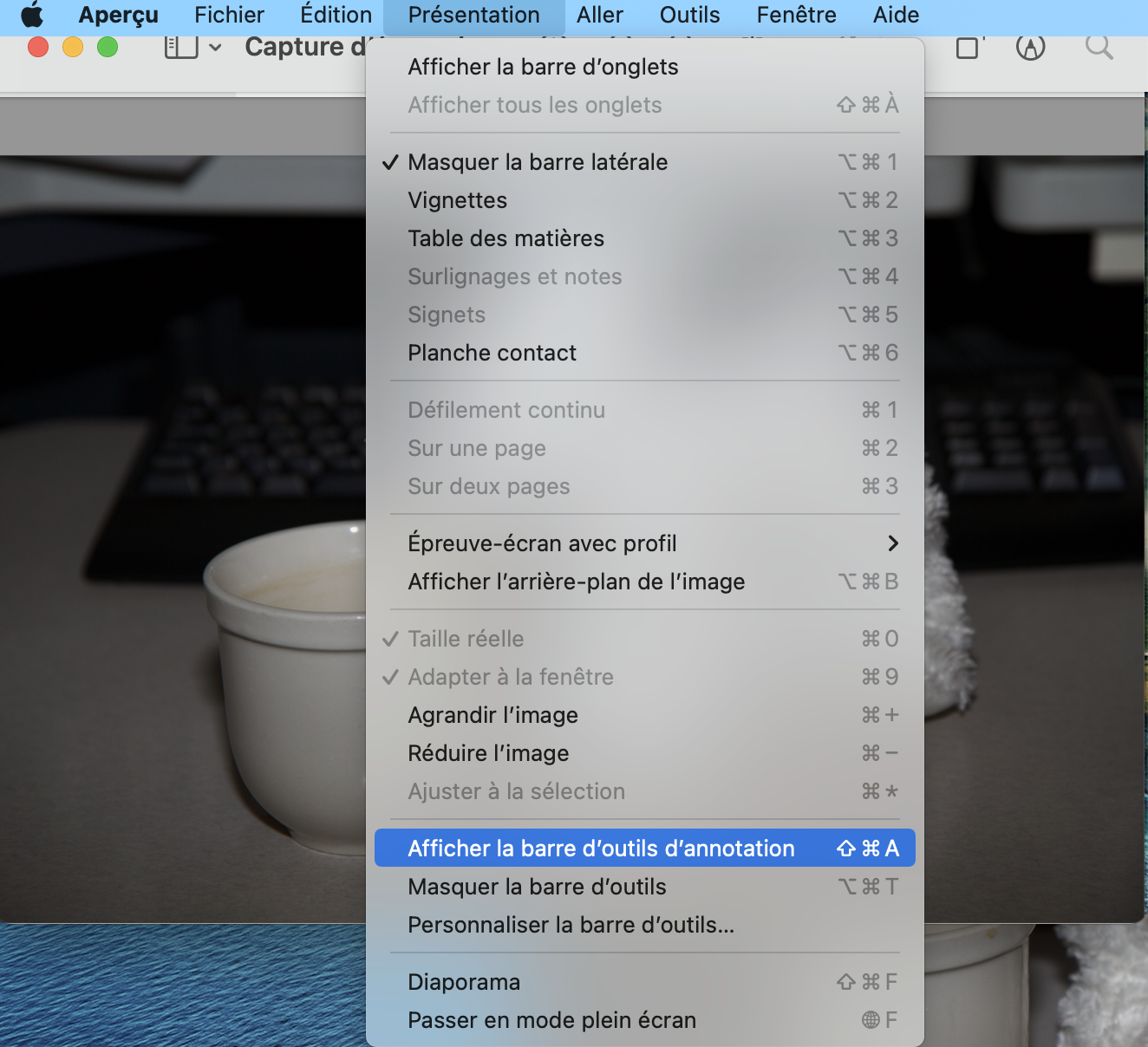Choose Ajuster à la sélection

click(x=645, y=791)
